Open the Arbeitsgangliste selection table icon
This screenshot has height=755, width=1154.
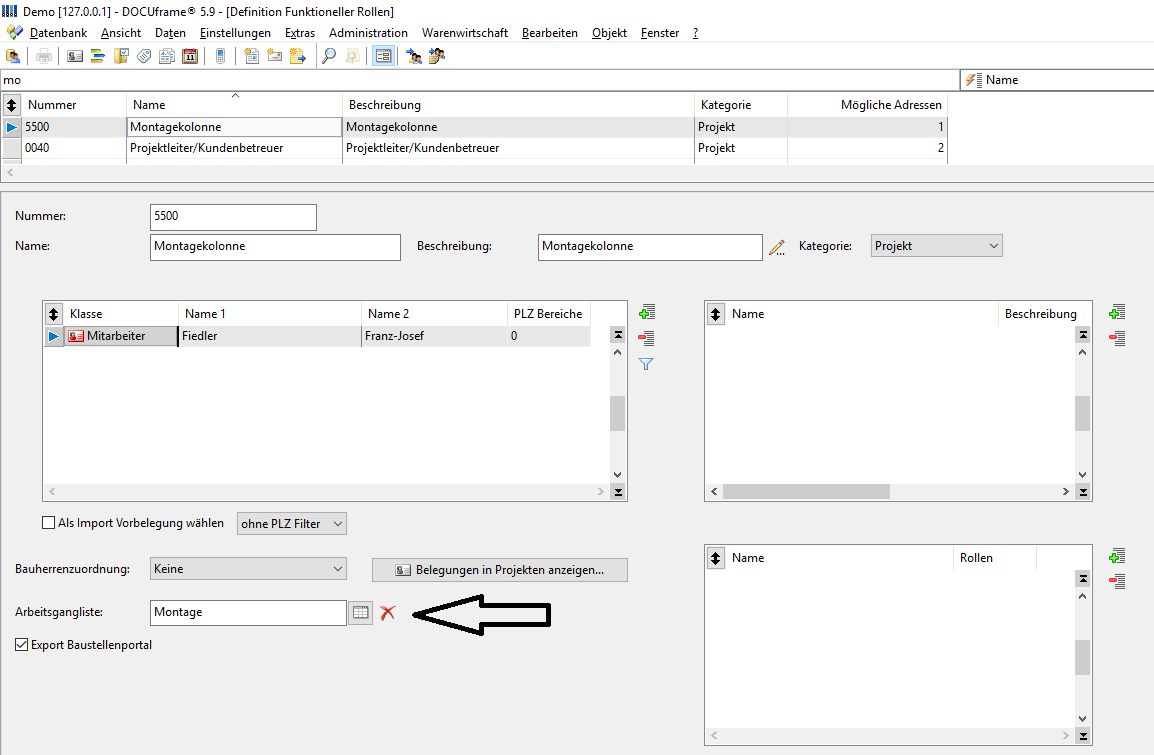(360, 612)
